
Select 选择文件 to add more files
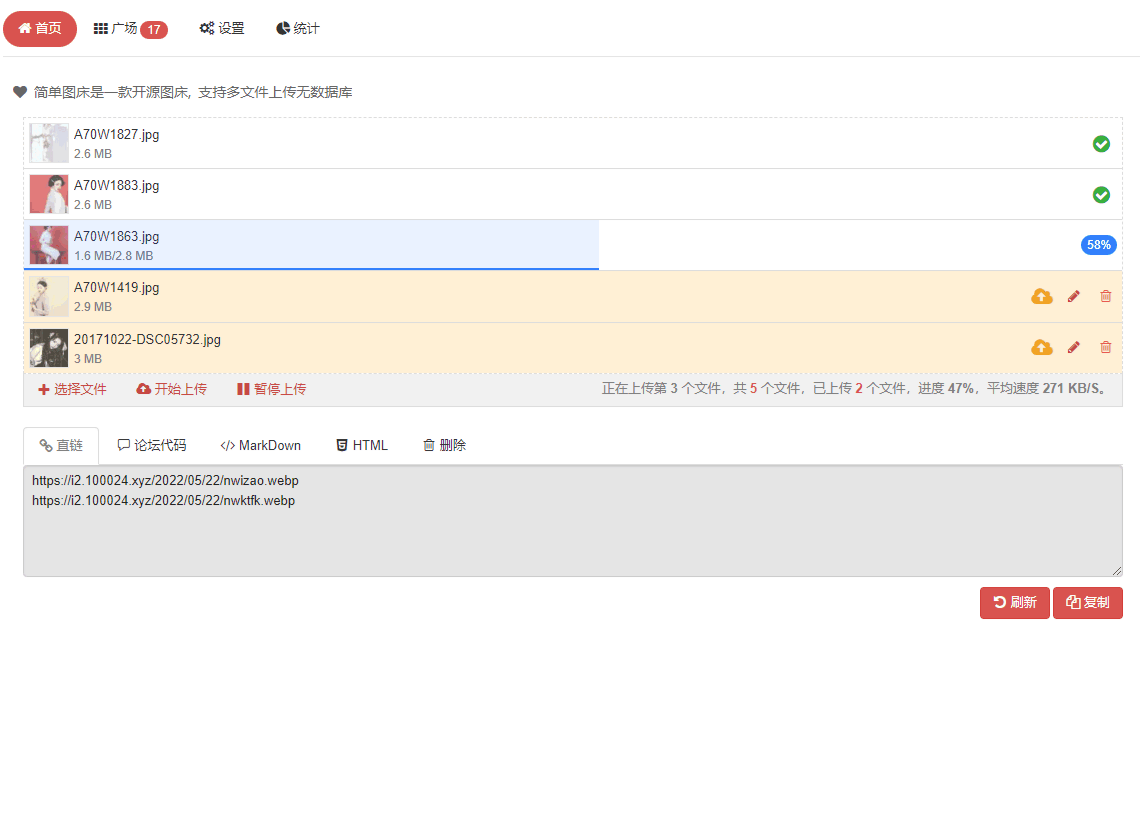point(71,389)
